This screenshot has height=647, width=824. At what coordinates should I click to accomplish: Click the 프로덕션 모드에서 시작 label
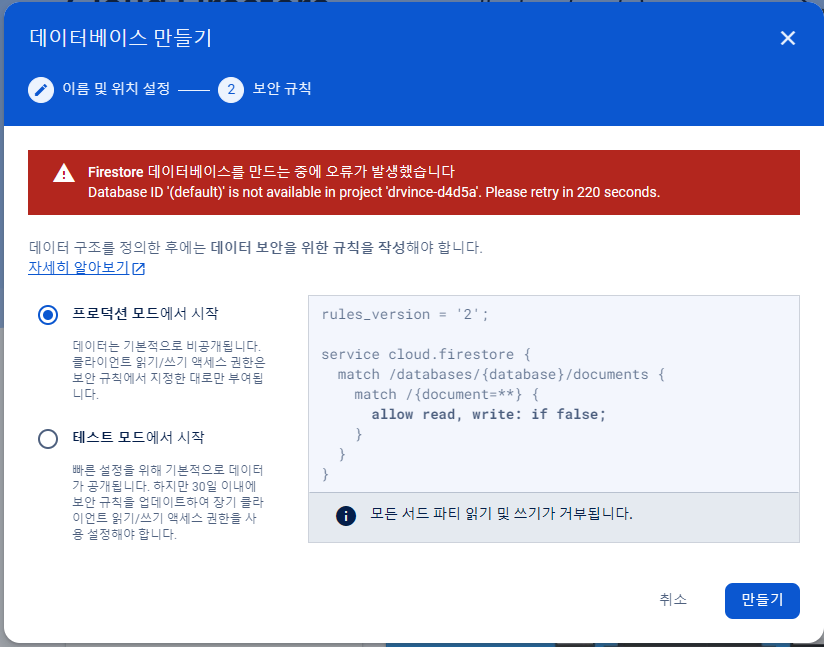click(146, 313)
